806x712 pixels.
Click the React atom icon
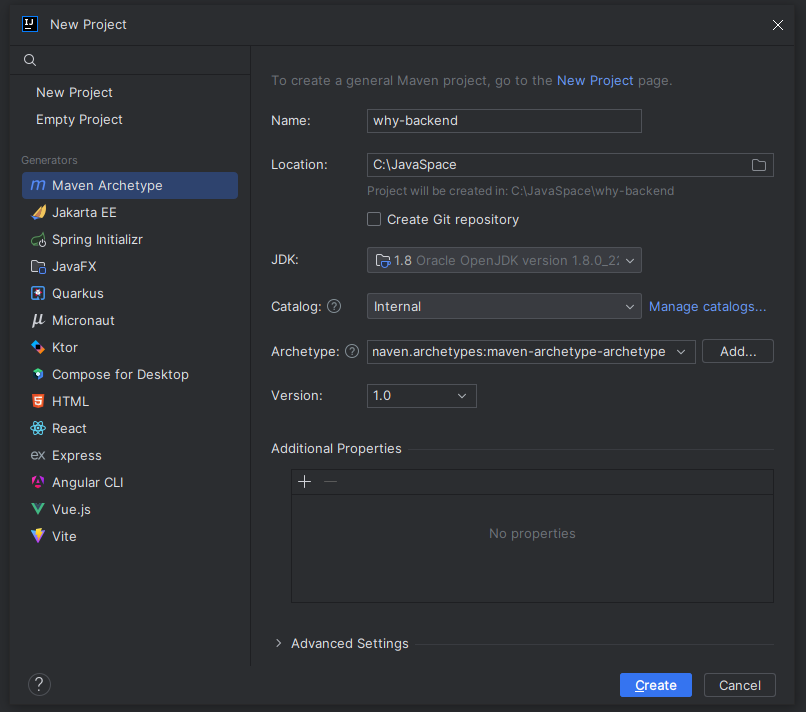click(38, 428)
